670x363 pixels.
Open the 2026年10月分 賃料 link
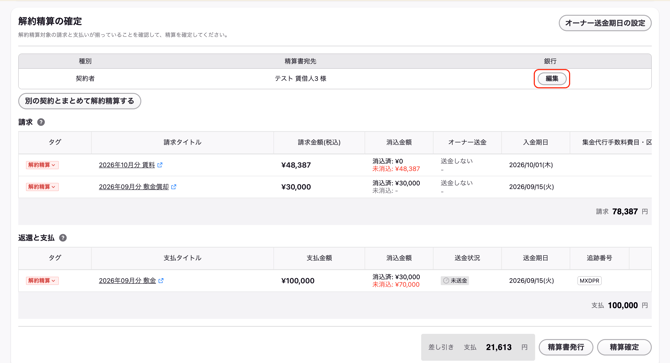click(127, 165)
